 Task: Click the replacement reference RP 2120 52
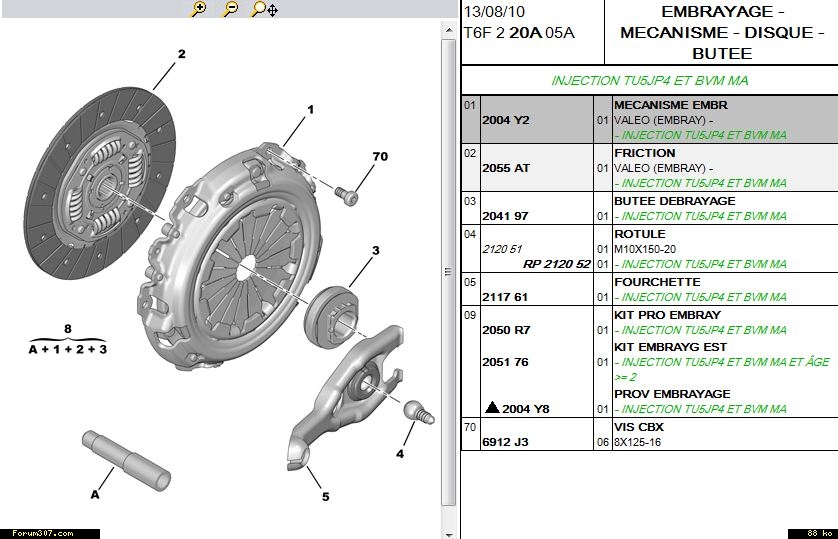[x=557, y=264]
